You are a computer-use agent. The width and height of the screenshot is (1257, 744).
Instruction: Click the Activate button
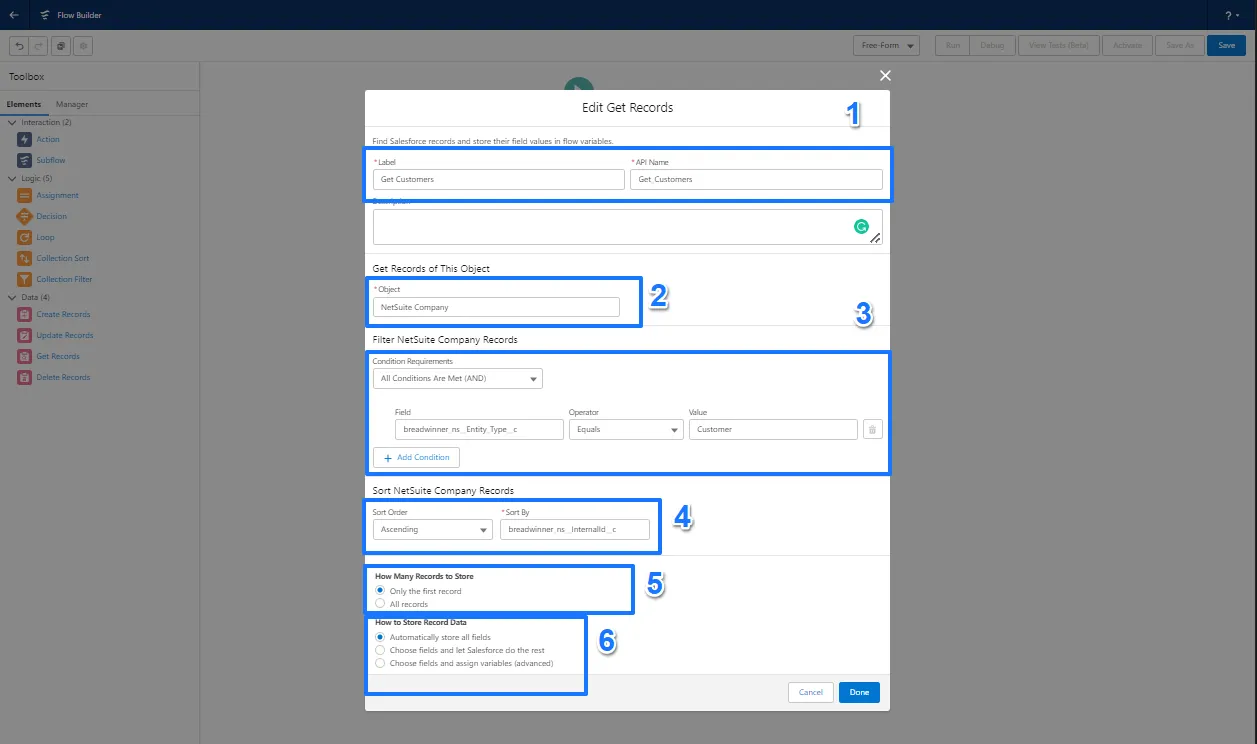click(1127, 45)
